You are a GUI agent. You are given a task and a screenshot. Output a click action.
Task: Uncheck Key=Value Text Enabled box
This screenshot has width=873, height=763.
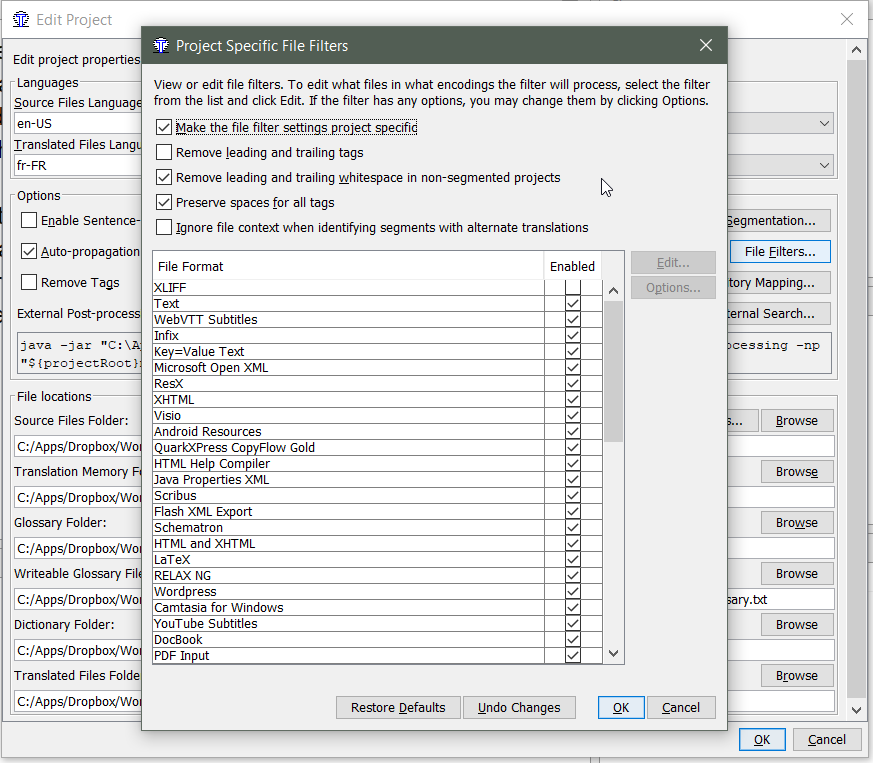pyautogui.click(x=572, y=351)
